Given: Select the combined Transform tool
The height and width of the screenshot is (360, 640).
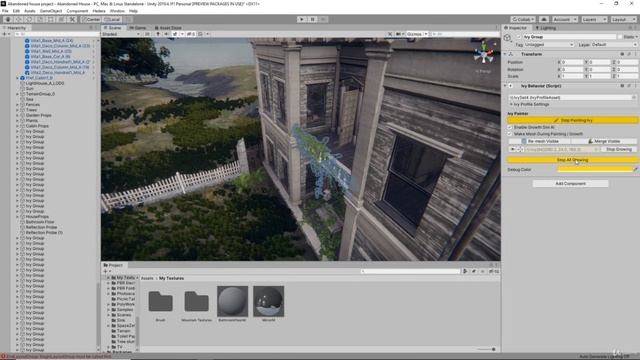Looking at the screenshot, I should (62, 19).
